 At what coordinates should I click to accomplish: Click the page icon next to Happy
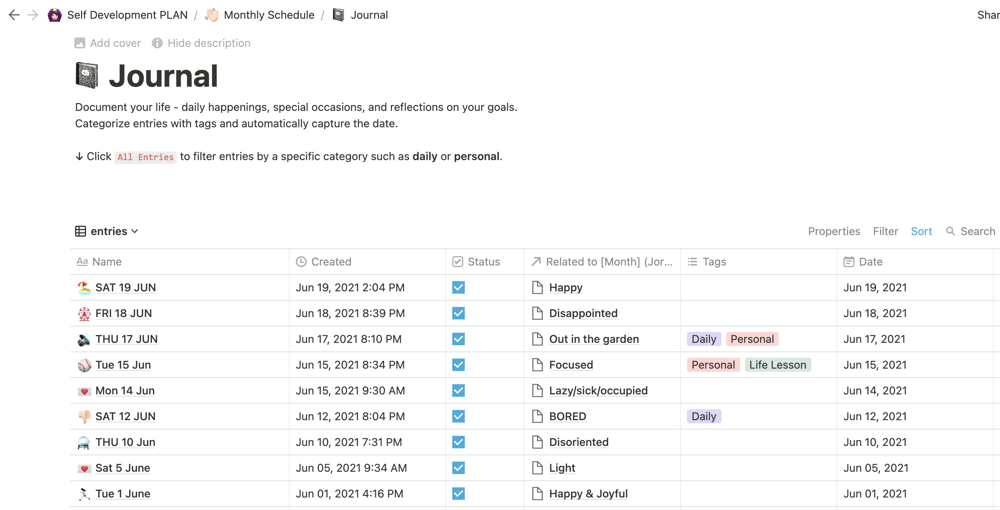pos(538,288)
